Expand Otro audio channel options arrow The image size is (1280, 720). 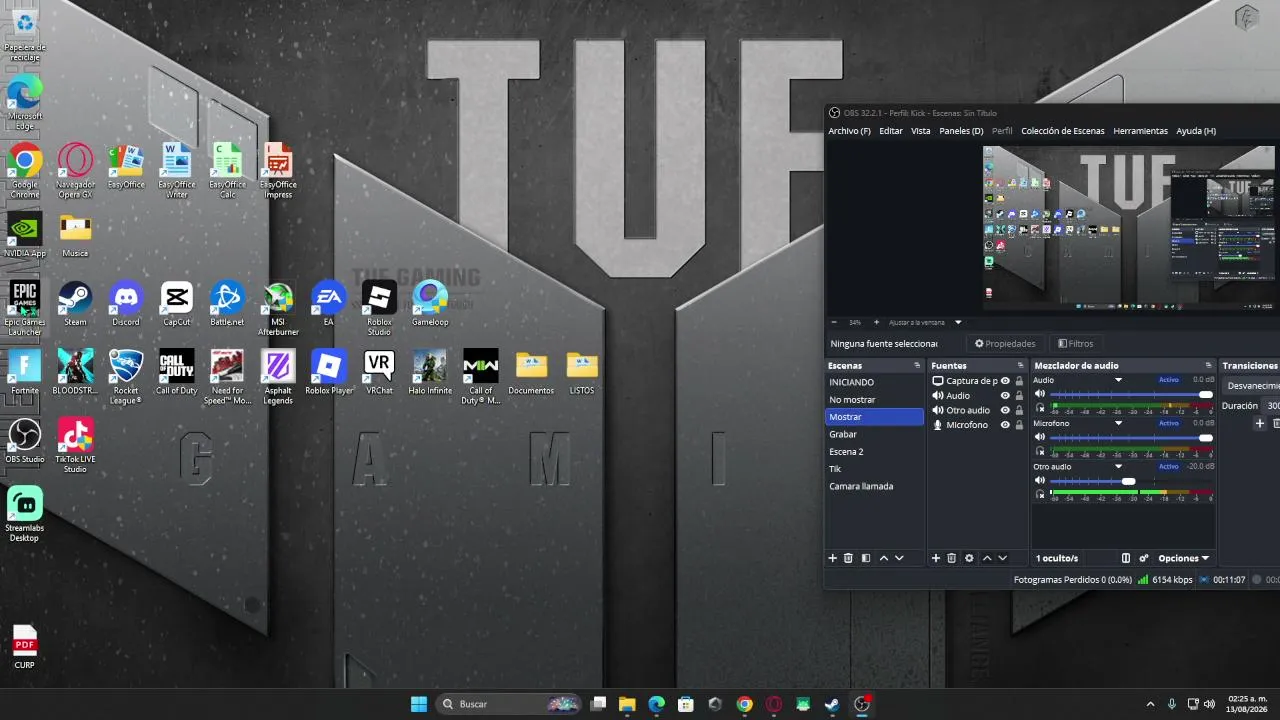pos(1118,466)
